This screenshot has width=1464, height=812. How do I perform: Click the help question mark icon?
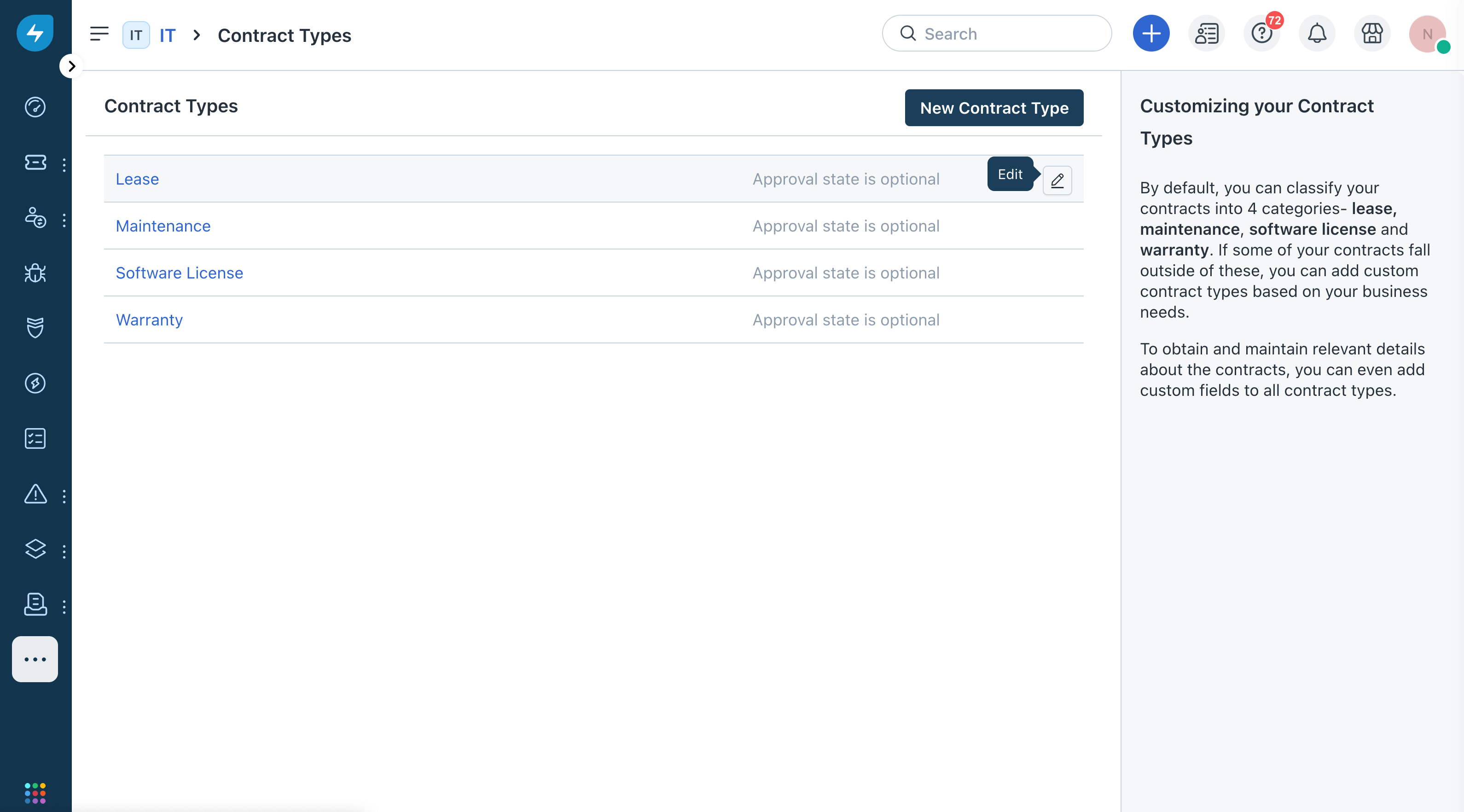coord(1261,34)
